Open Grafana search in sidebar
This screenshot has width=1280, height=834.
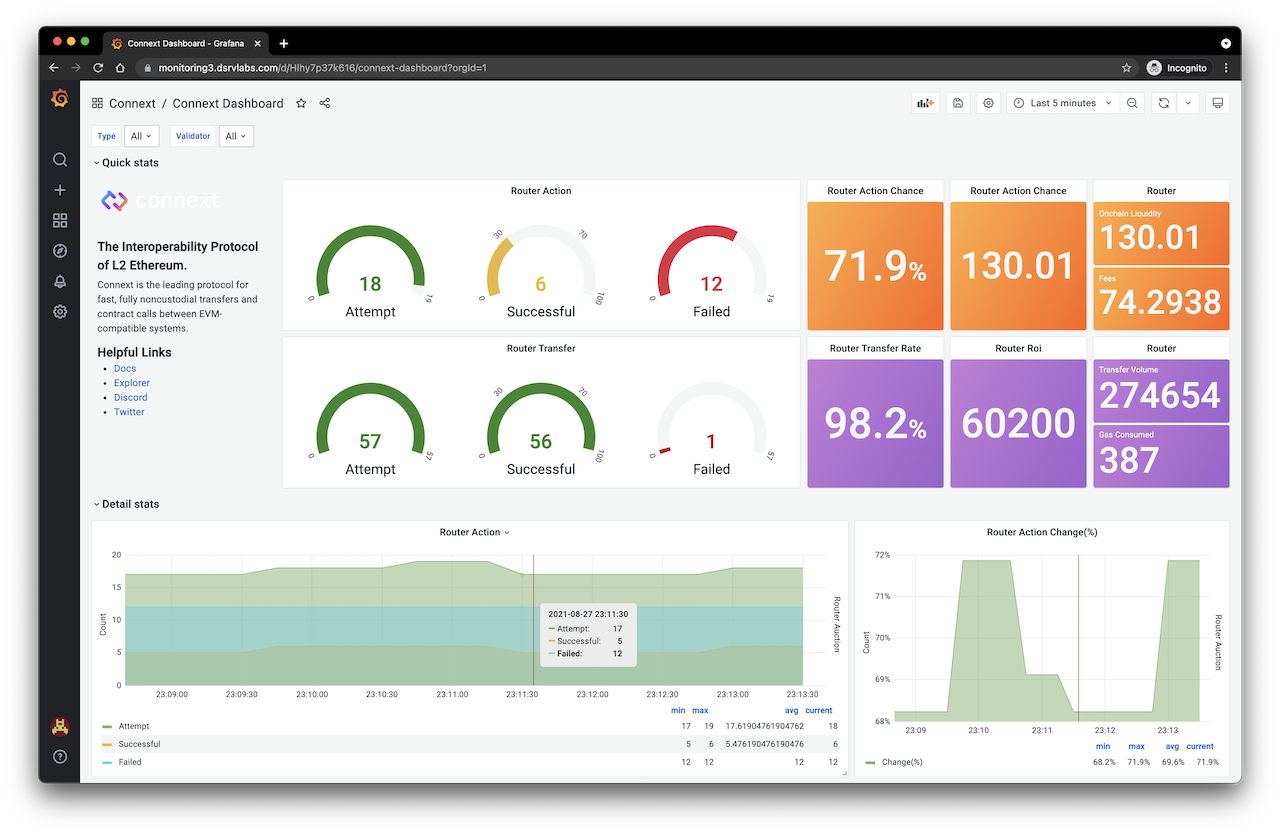(60, 160)
